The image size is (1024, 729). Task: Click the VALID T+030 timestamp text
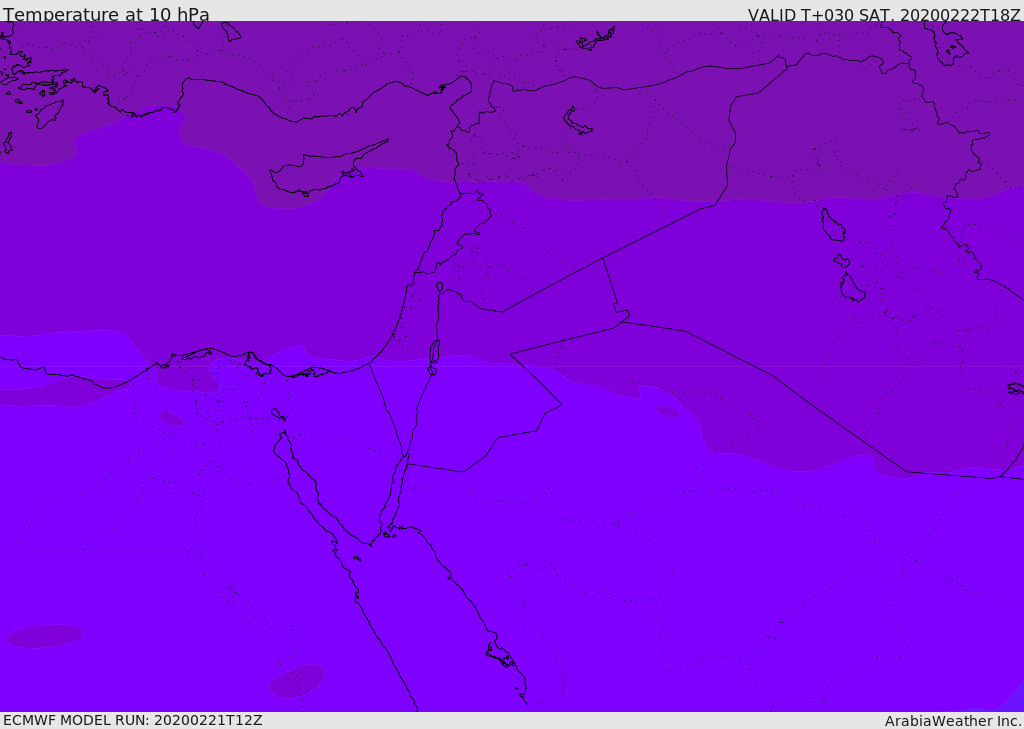[884, 15]
